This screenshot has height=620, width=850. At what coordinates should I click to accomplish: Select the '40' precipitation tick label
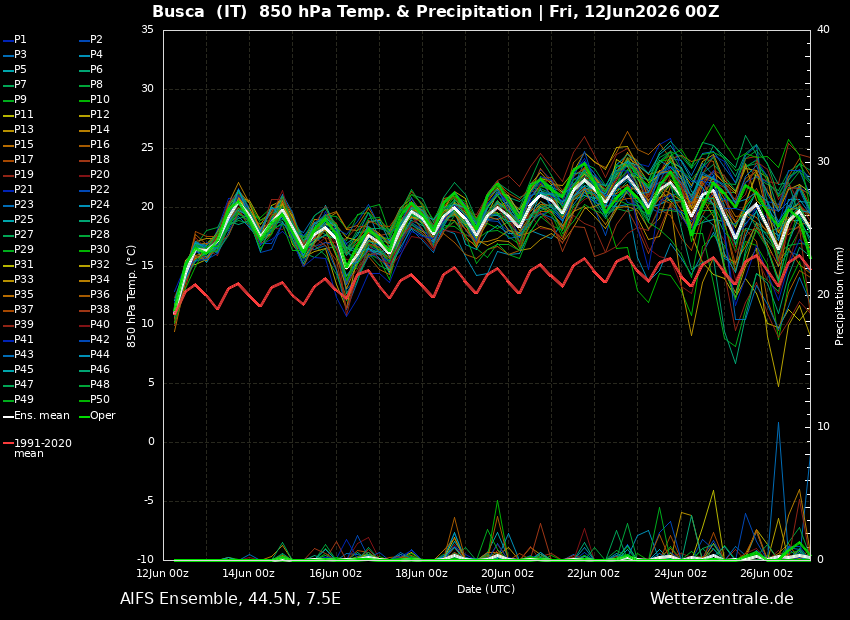[x=823, y=30]
